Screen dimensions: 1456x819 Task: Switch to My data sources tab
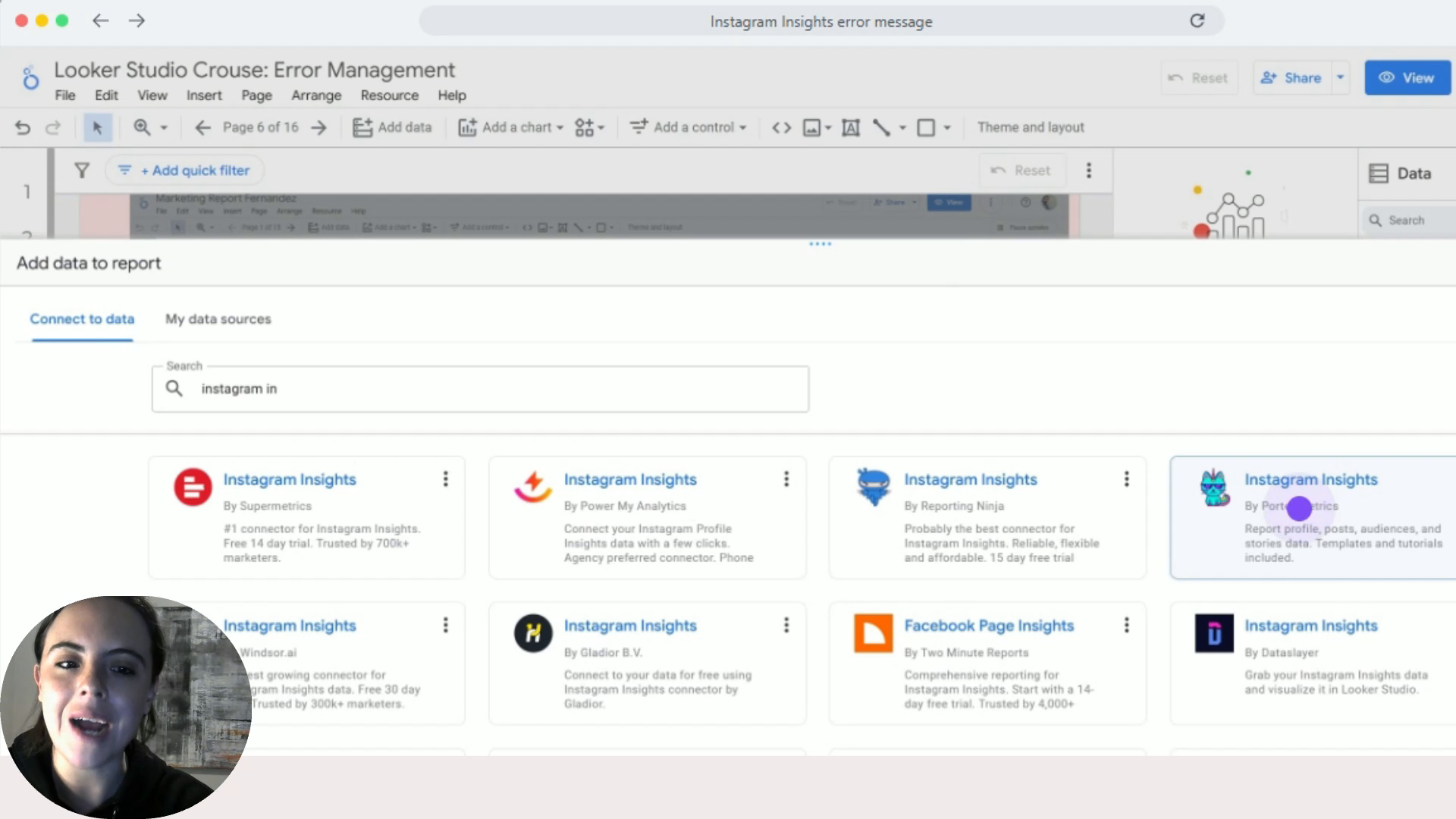point(218,319)
